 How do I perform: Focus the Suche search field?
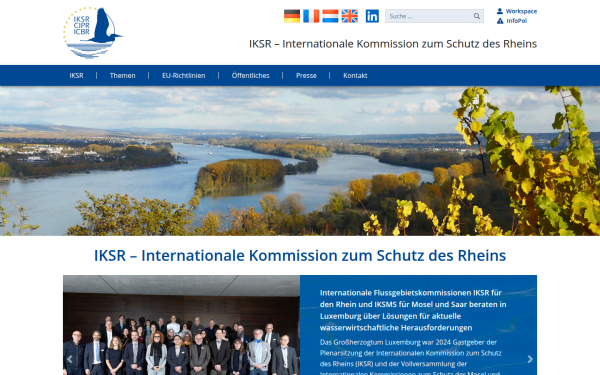[x=434, y=16]
